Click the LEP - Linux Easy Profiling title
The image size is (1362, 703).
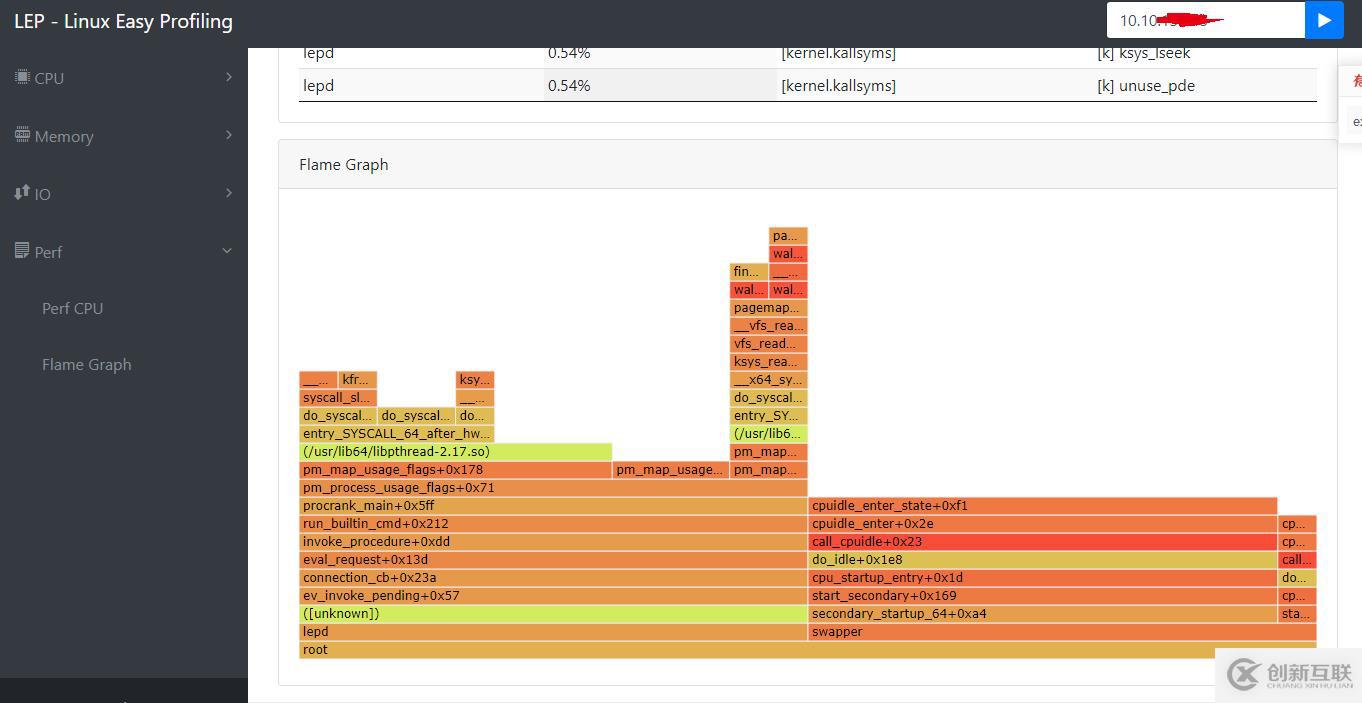123,21
